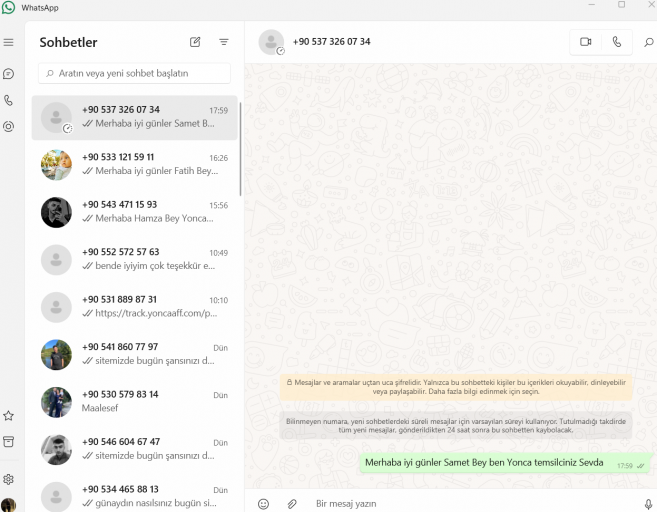657x512 pixels.
Task: Open chat +90 552 572 57 63
Action: pyautogui.click(x=135, y=259)
